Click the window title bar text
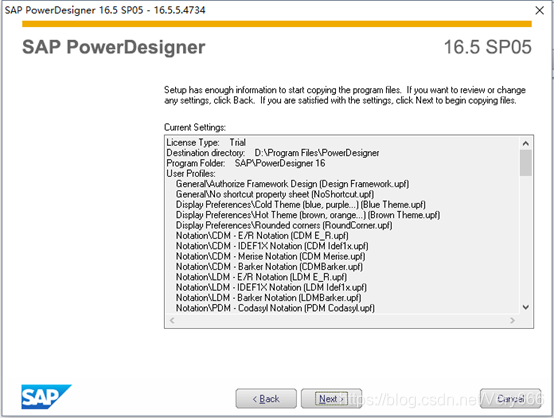The image size is (554, 418). (x=105, y=10)
